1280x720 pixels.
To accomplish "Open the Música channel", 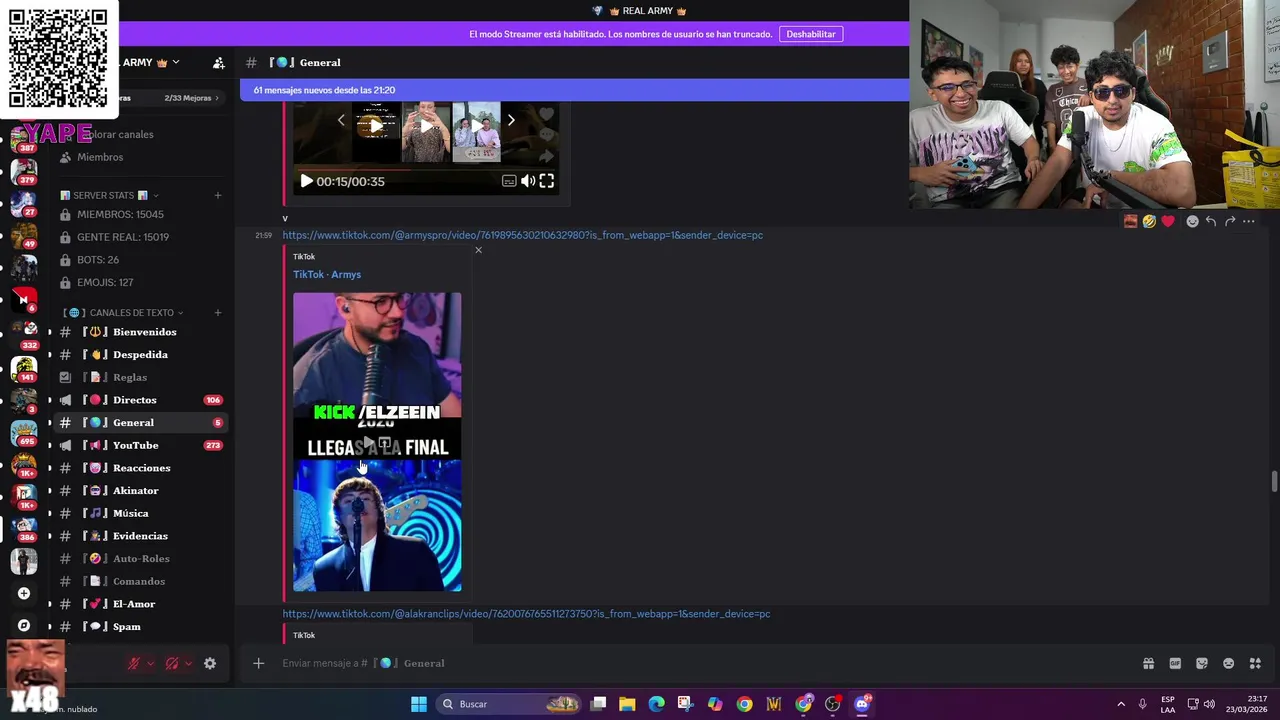I will (139, 513).
